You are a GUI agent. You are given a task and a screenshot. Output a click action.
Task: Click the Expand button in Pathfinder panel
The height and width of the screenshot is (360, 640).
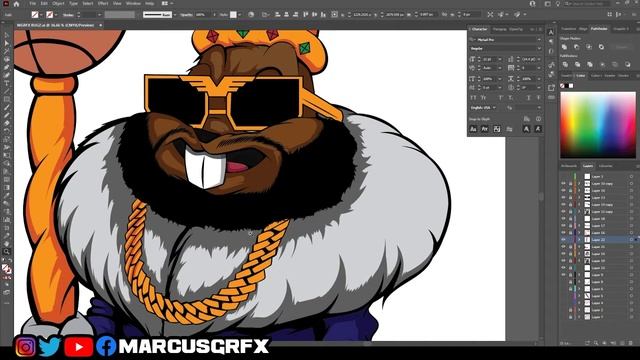(x=622, y=47)
